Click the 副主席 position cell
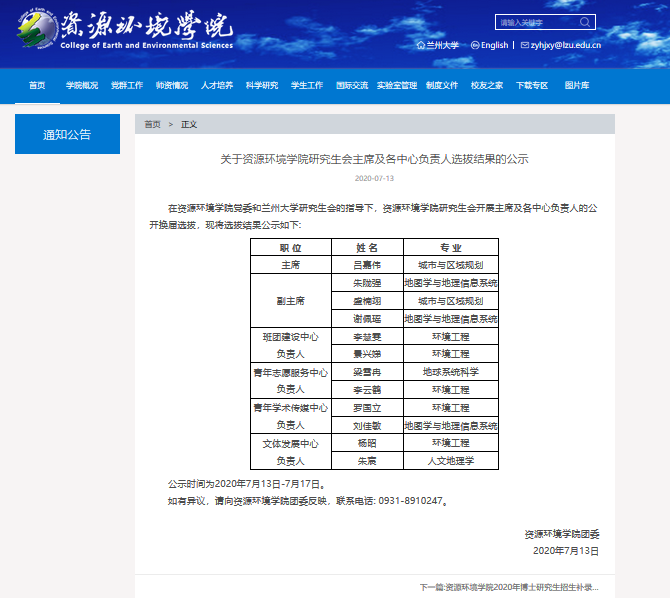 click(x=291, y=301)
